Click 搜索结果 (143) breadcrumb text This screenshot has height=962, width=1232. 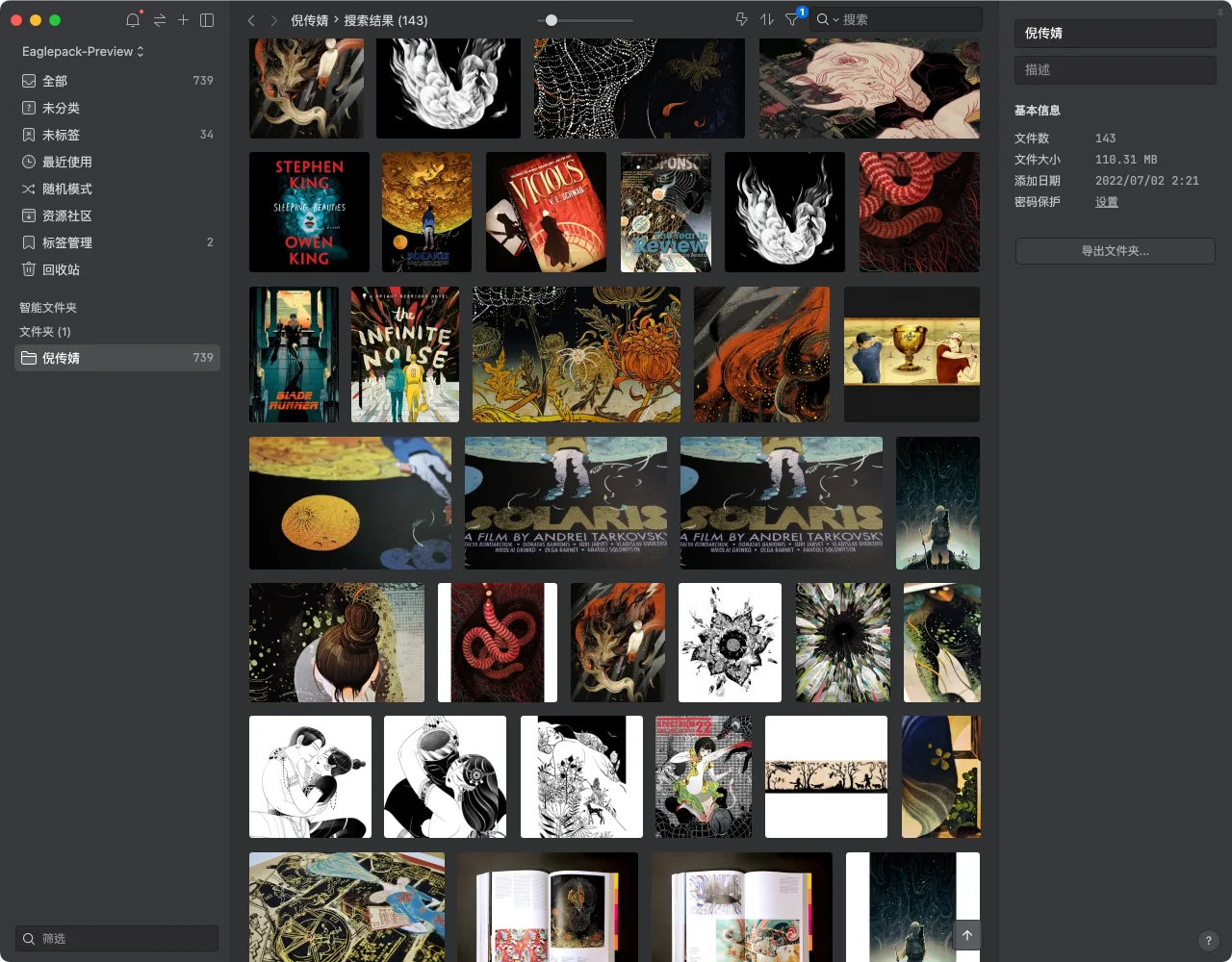(x=386, y=20)
